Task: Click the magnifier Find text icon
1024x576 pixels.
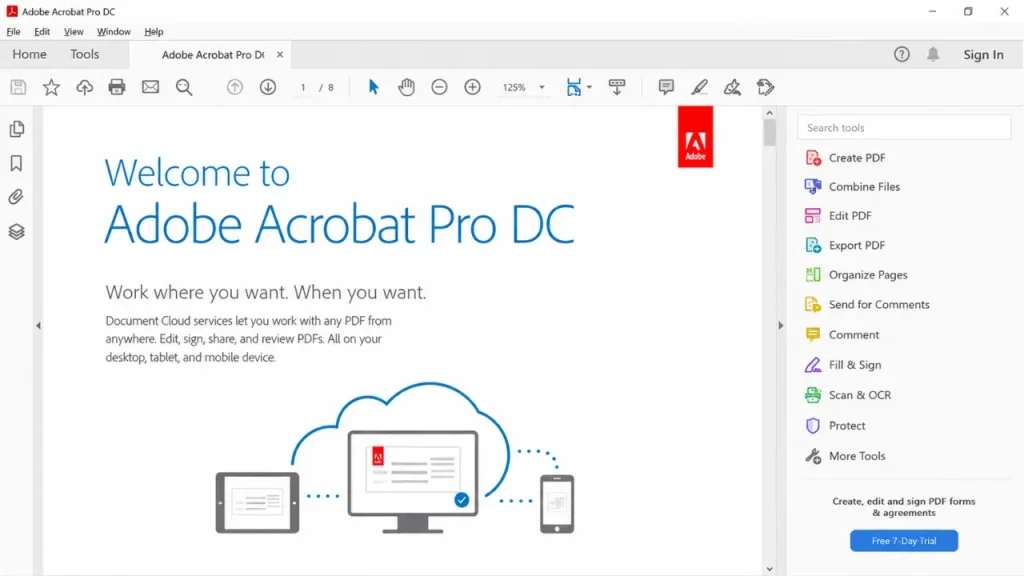Action: [184, 87]
